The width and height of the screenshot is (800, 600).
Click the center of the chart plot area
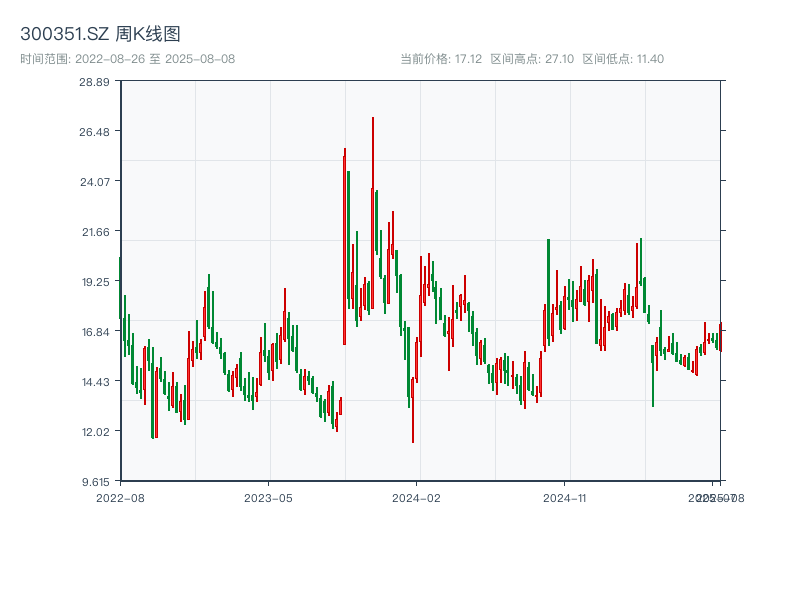pyautogui.click(x=418, y=283)
